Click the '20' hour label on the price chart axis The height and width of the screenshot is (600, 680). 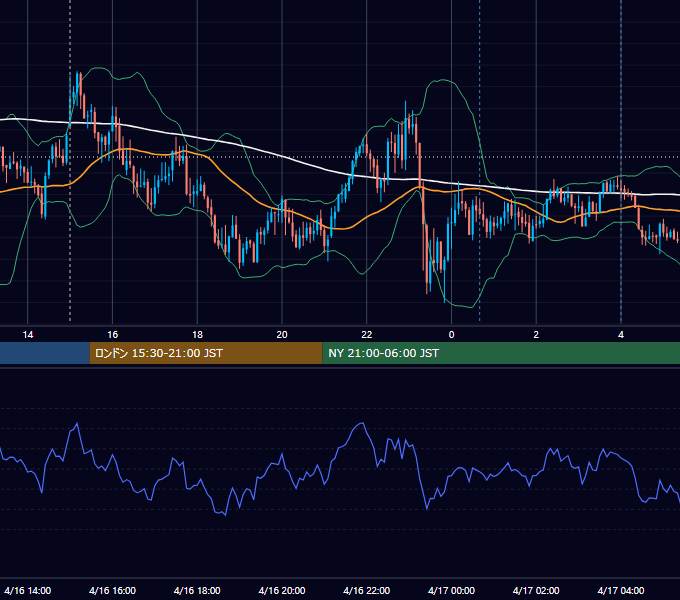point(282,335)
